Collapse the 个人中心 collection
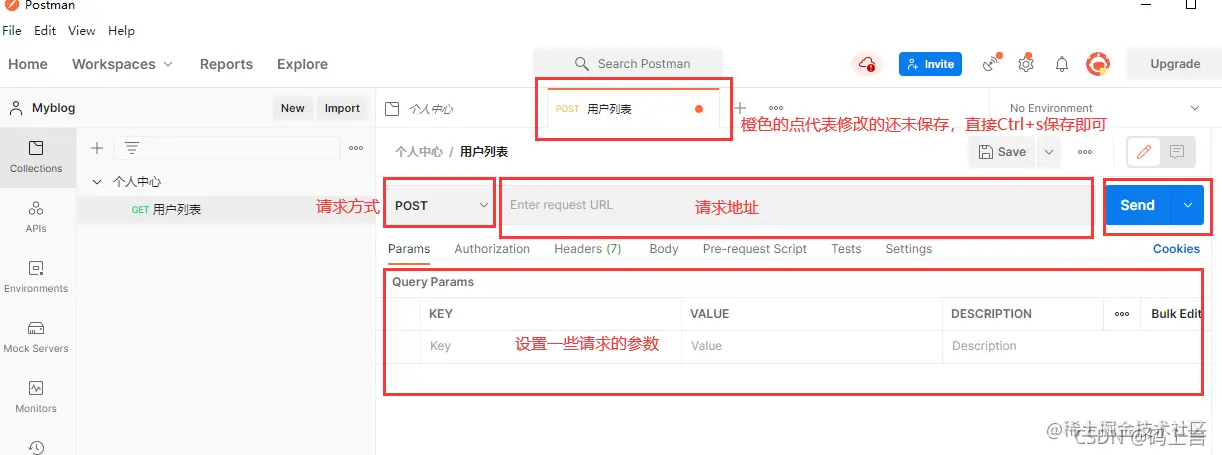The image size is (1222, 455). 97,182
